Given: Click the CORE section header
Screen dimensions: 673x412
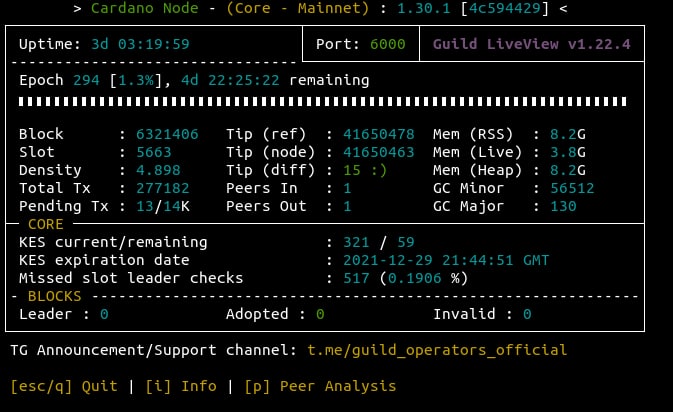Looking at the screenshot, I should click(x=46, y=224).
